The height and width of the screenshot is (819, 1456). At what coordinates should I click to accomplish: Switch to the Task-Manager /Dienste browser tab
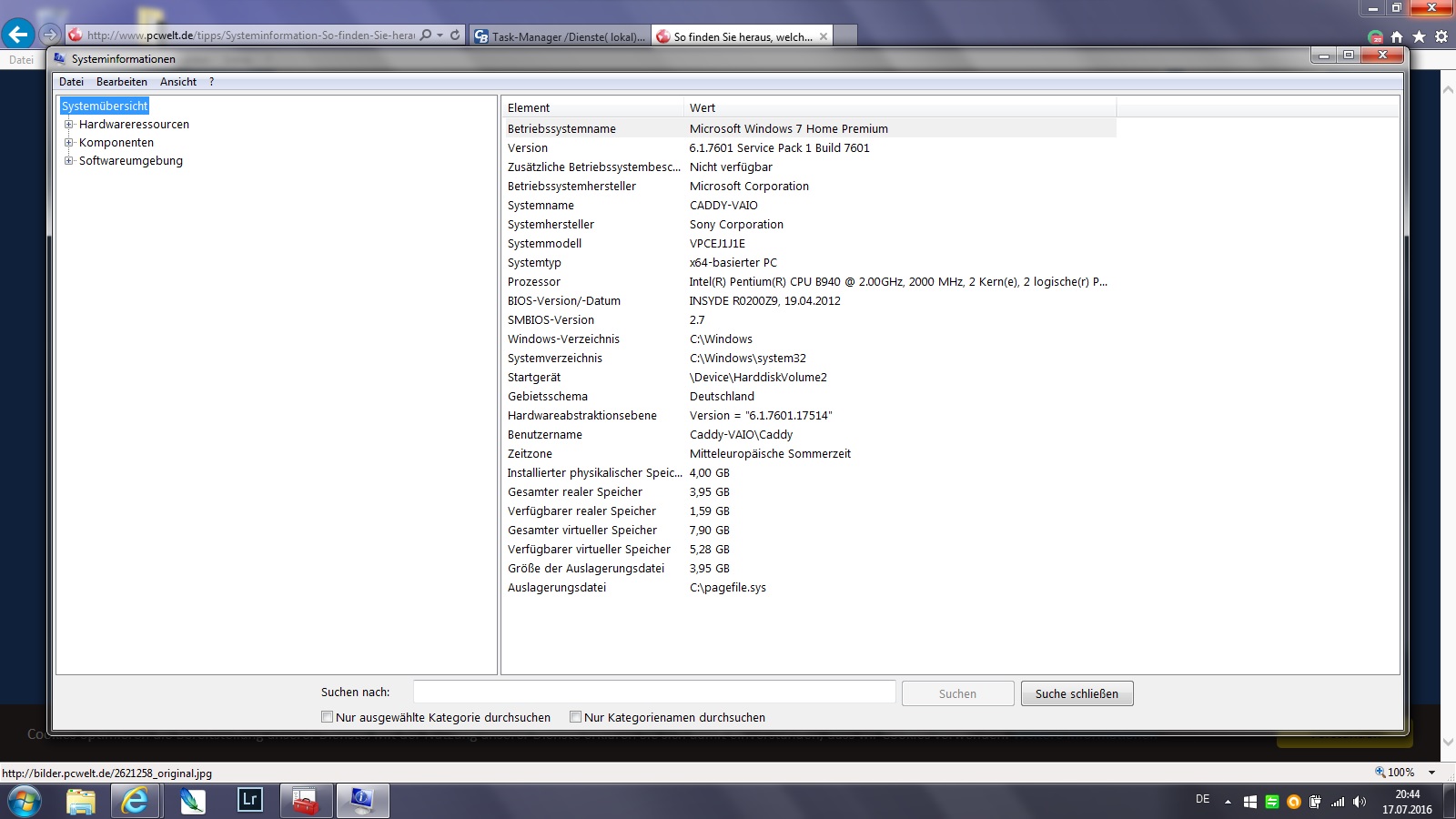pyautogui.click(x=560, y=36)
